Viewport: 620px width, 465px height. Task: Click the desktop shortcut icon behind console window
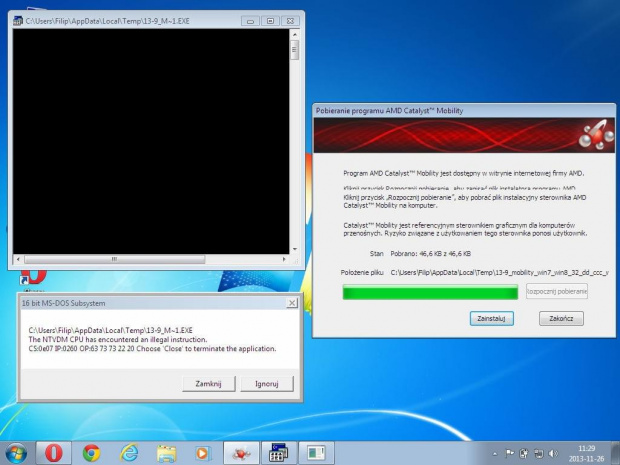coord(34,278)
